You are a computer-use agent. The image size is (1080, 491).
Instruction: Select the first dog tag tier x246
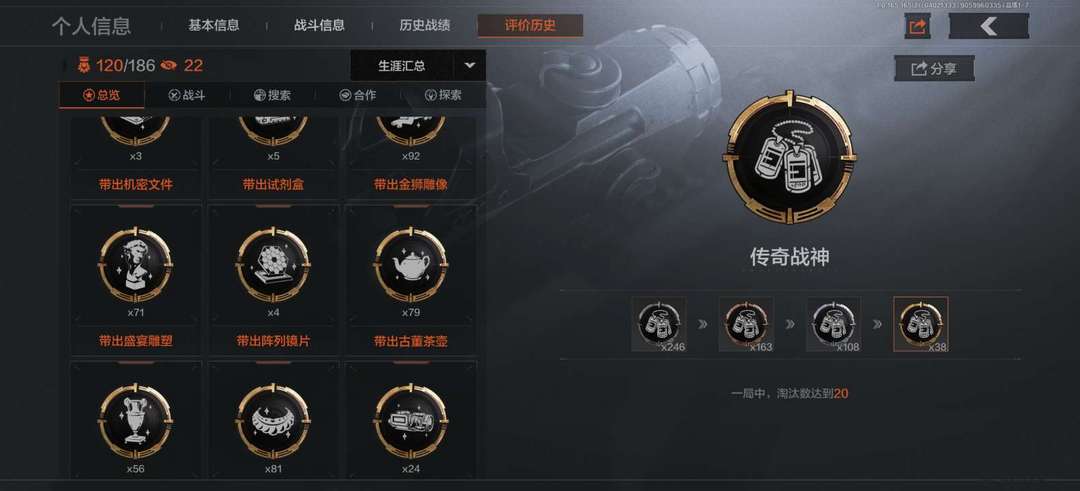(658, 324)
